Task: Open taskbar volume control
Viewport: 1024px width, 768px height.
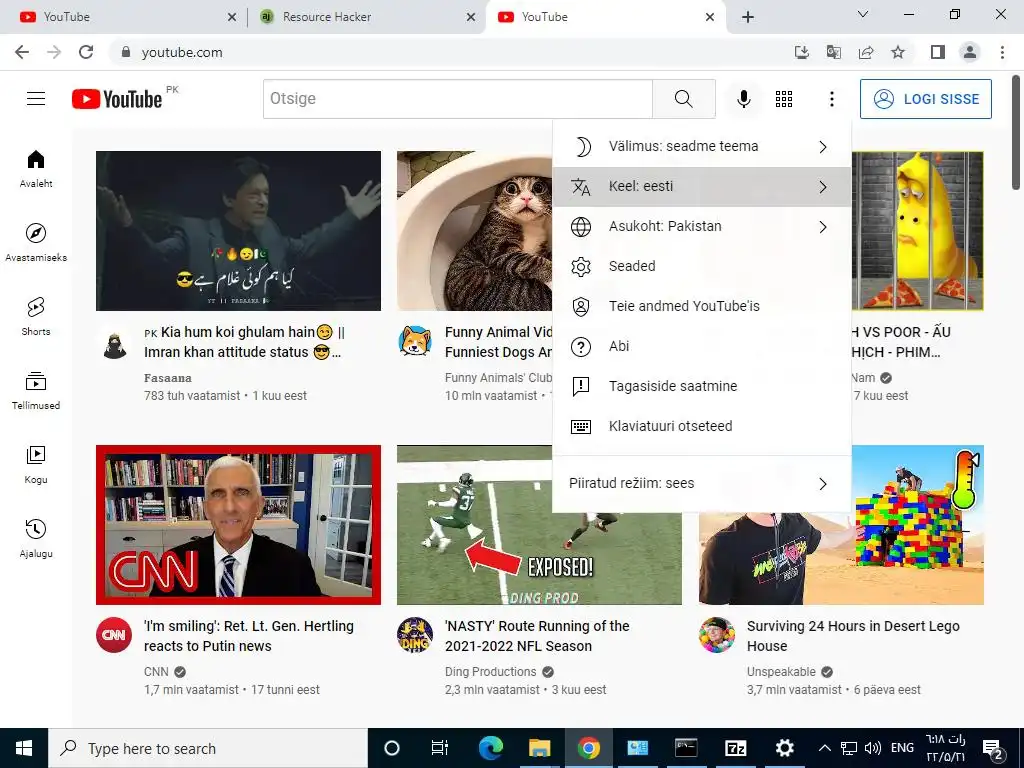Action: tap(872, 748)
